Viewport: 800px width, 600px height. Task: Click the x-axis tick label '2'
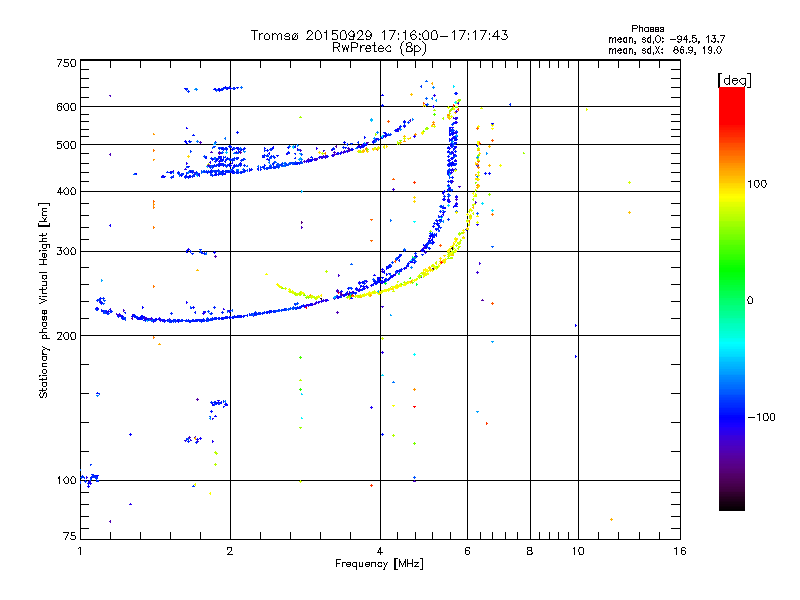pyautogui.click(x=230, y=551)
